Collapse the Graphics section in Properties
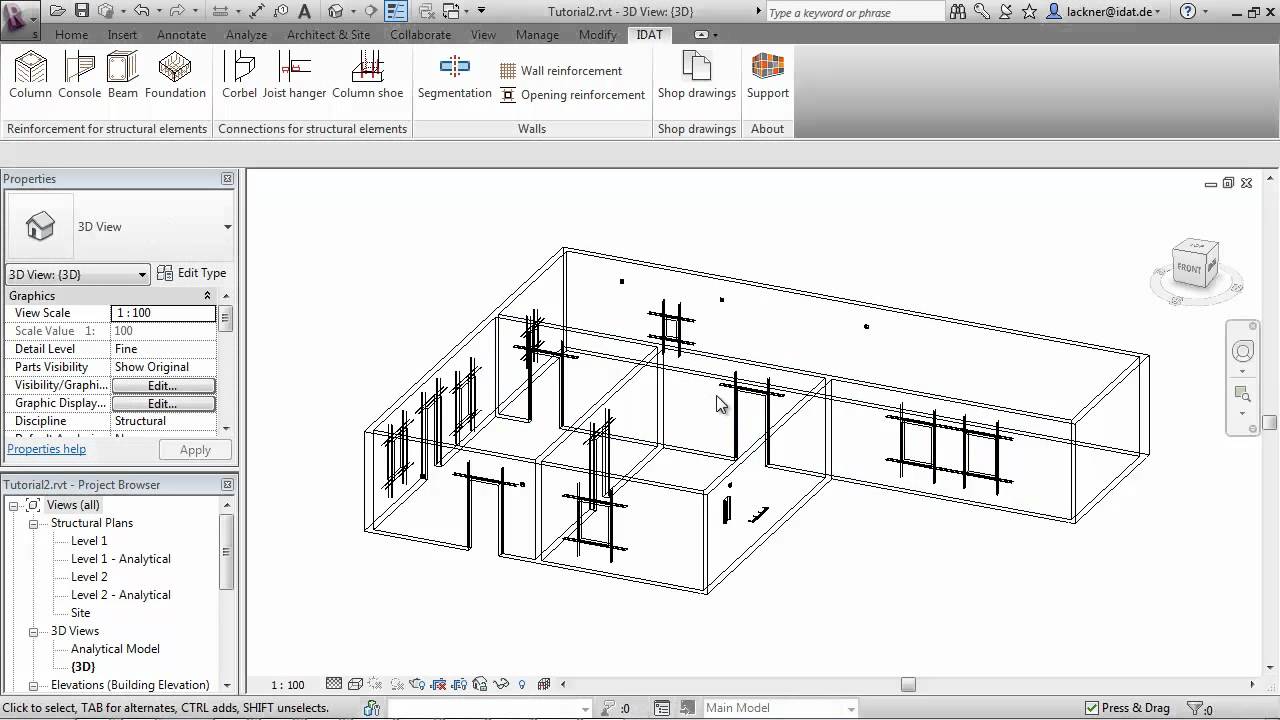This screenshot has width=1280, height=720. coord(208,296)
